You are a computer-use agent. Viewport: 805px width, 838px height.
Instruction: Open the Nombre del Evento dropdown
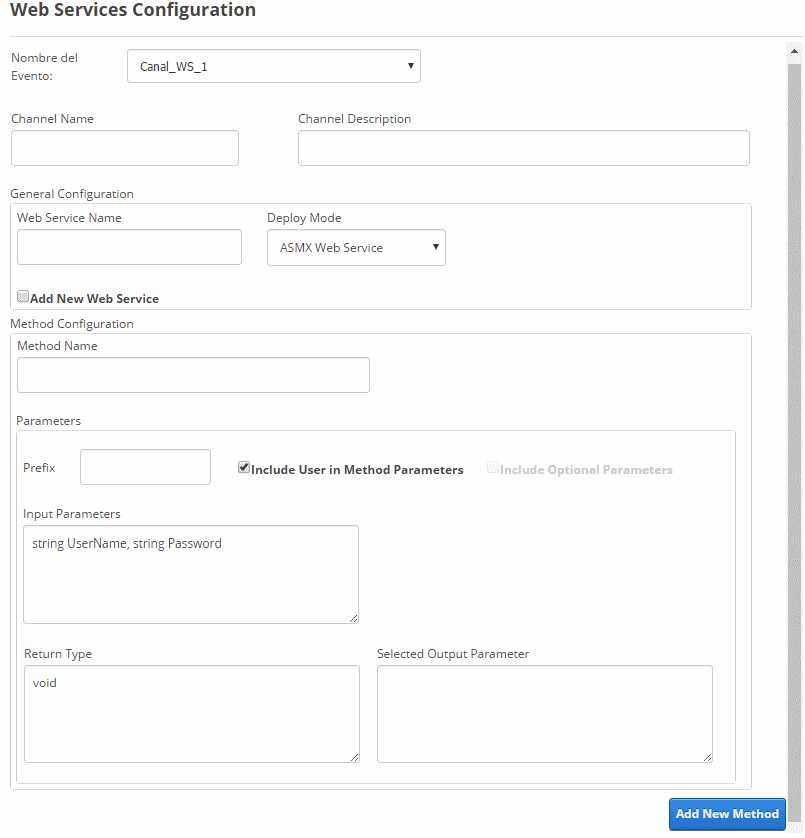(x=274, y=66)
